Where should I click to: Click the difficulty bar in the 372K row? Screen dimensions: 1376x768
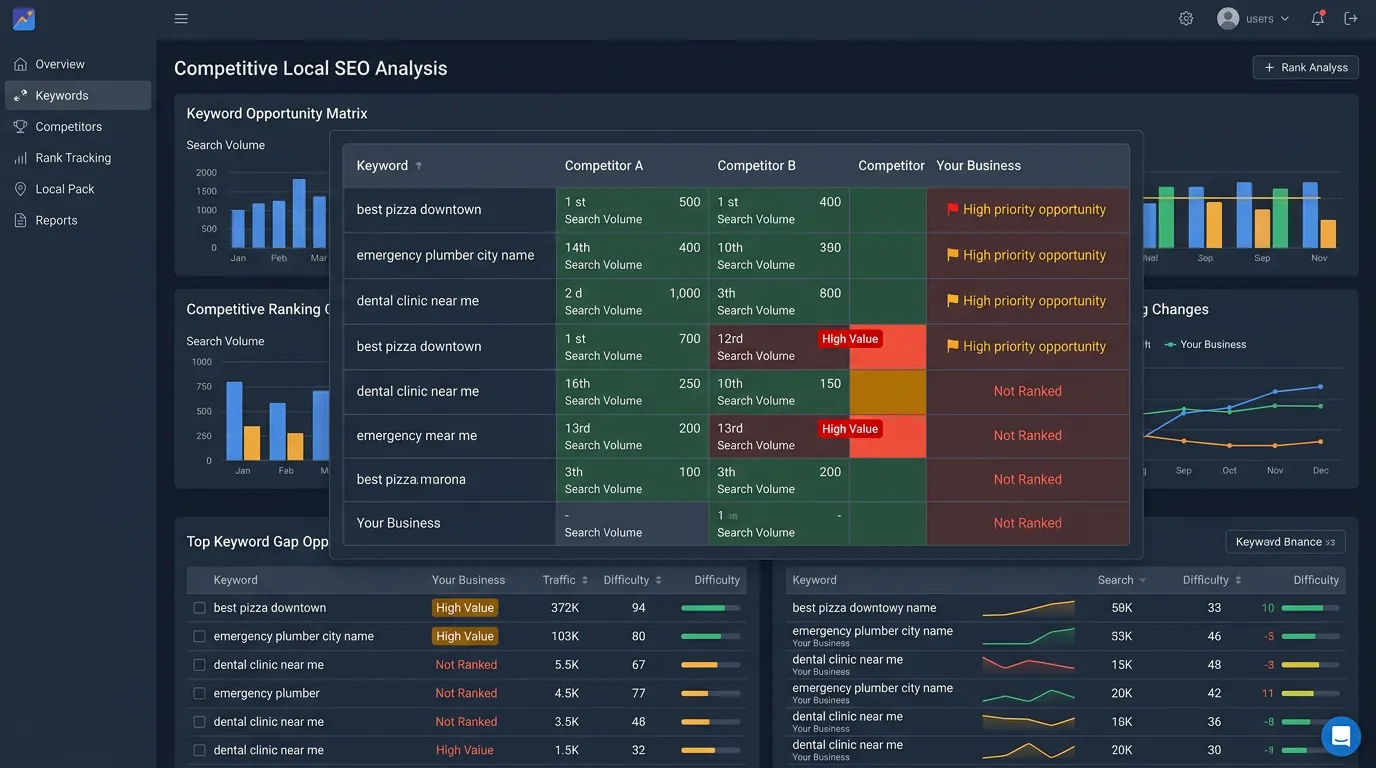click(710, 608)
